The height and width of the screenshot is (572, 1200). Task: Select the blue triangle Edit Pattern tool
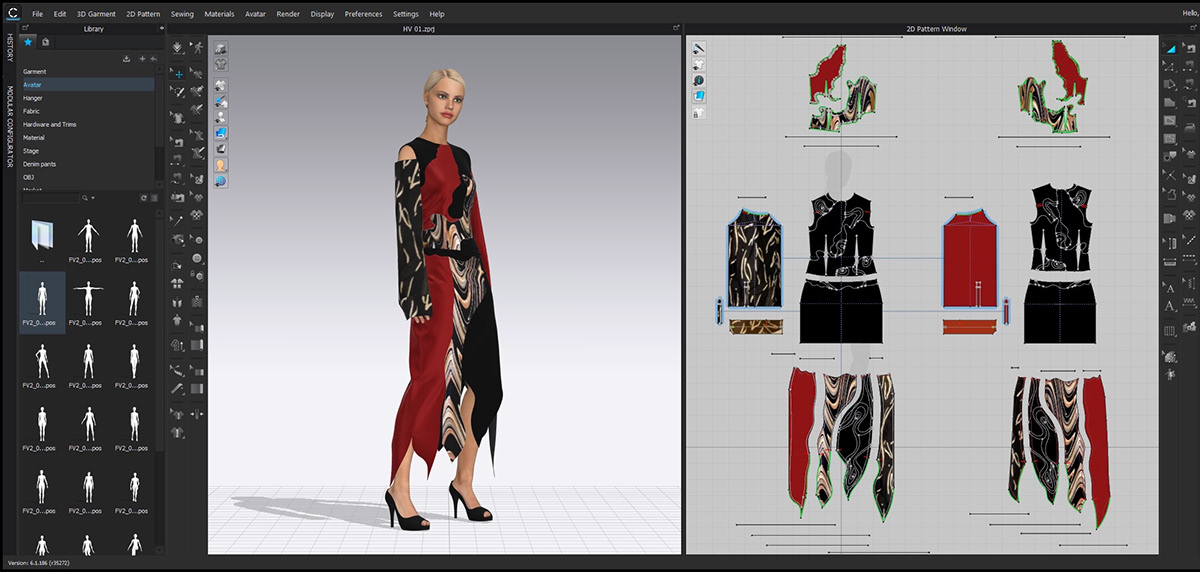(x=1171, y=48)
